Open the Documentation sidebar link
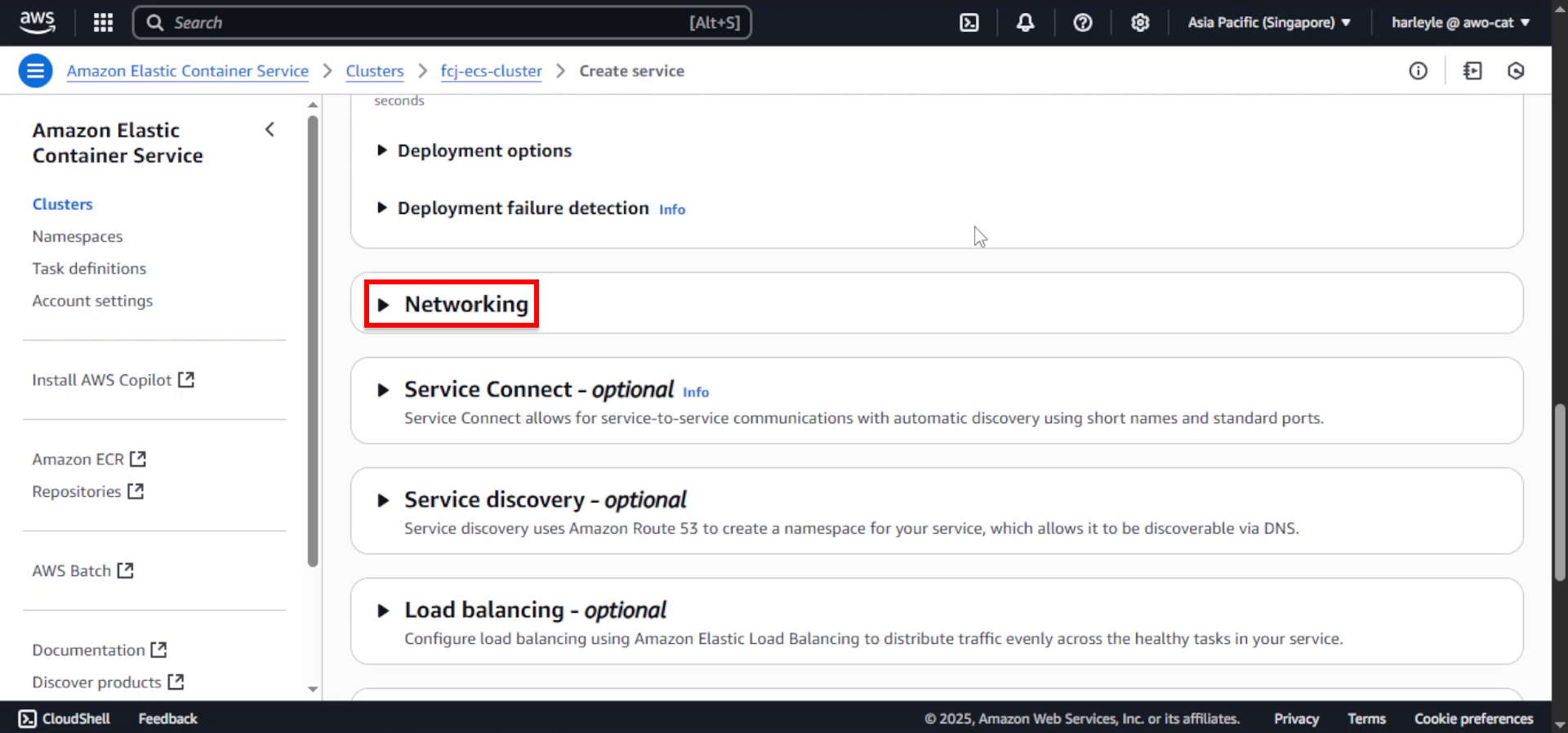This screenshot has height=733, width=1568. [x=88, y=650]
